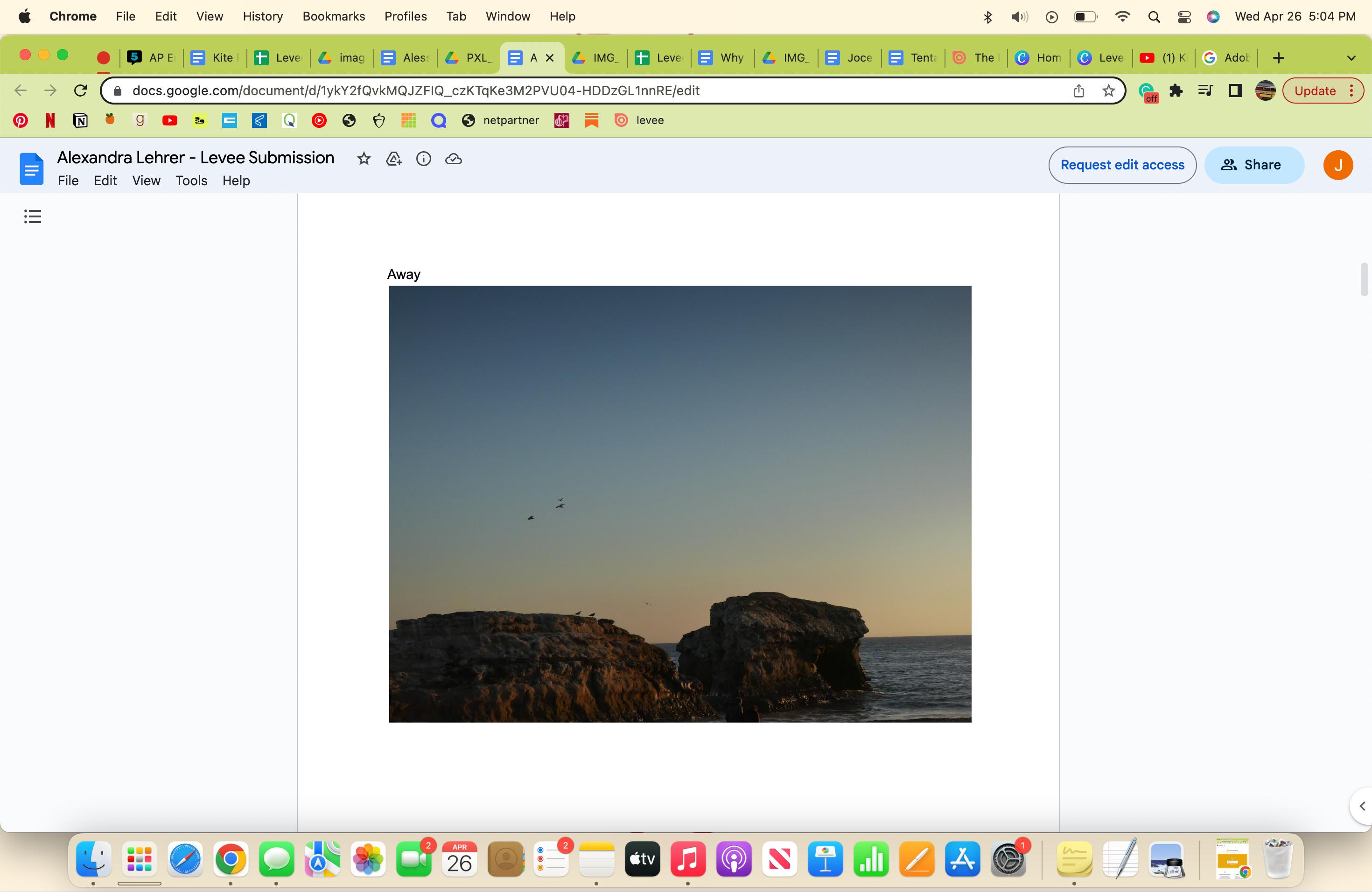Click the Share button
Screen dimensions: 1372x892
pos(1254,165)
